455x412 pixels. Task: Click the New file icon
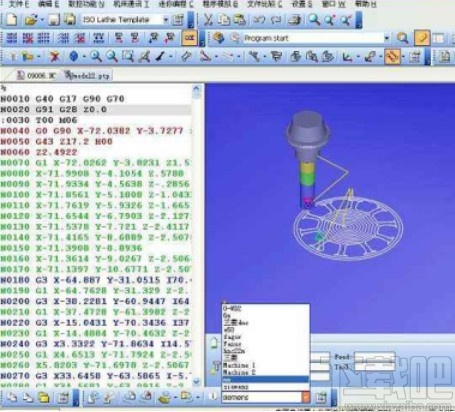12,20
